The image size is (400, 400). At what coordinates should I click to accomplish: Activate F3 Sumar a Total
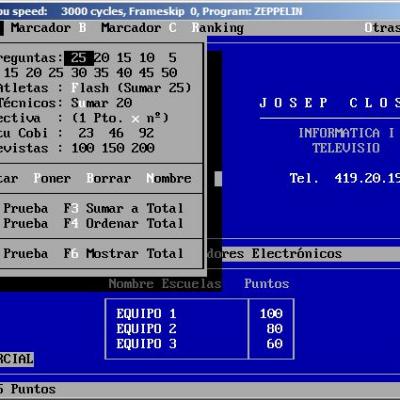click(124, 209)
